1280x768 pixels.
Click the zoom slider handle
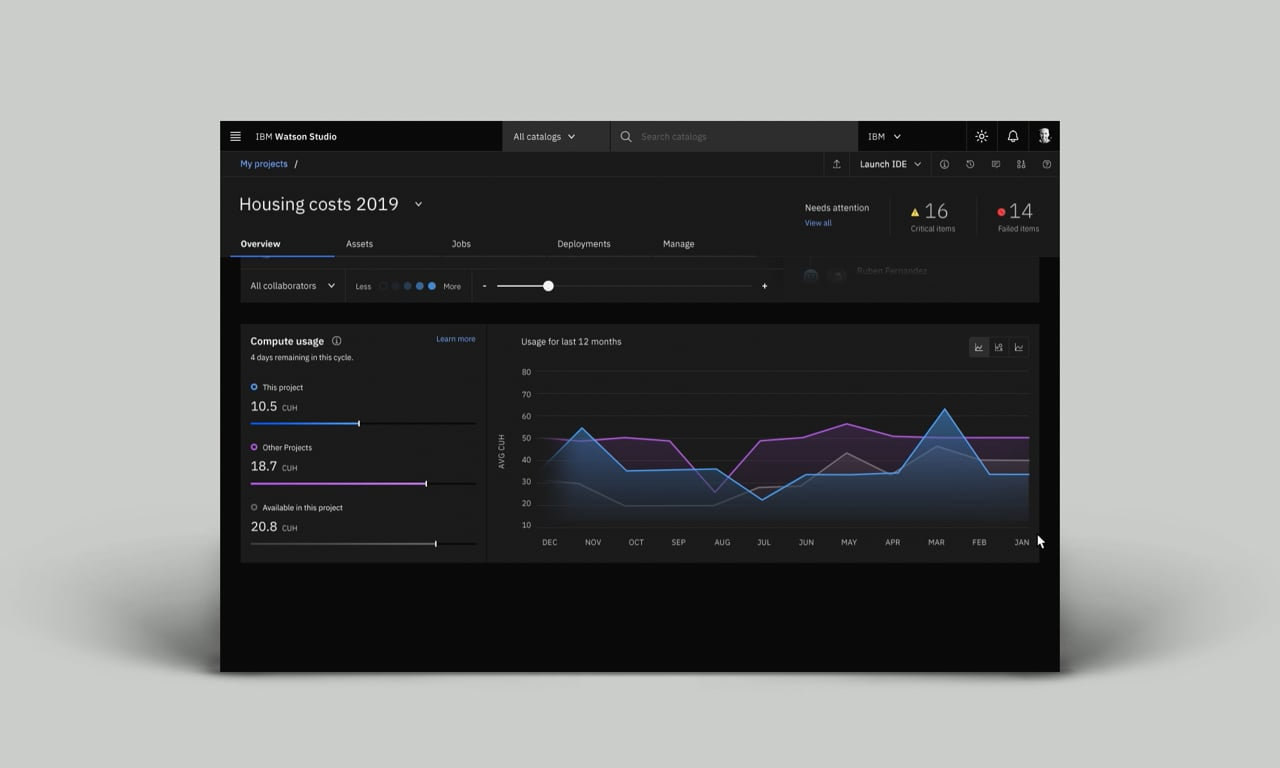tap(548, 286)
